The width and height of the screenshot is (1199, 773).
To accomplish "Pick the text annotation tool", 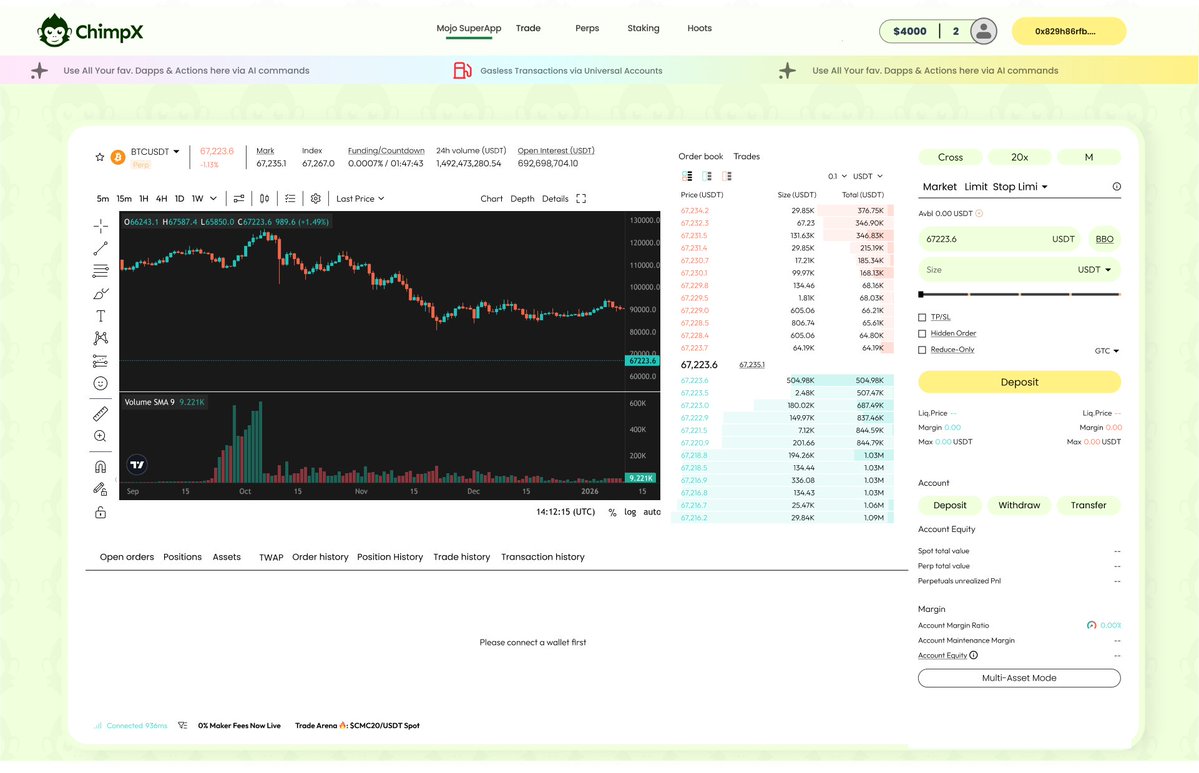I will click(100, 315).
